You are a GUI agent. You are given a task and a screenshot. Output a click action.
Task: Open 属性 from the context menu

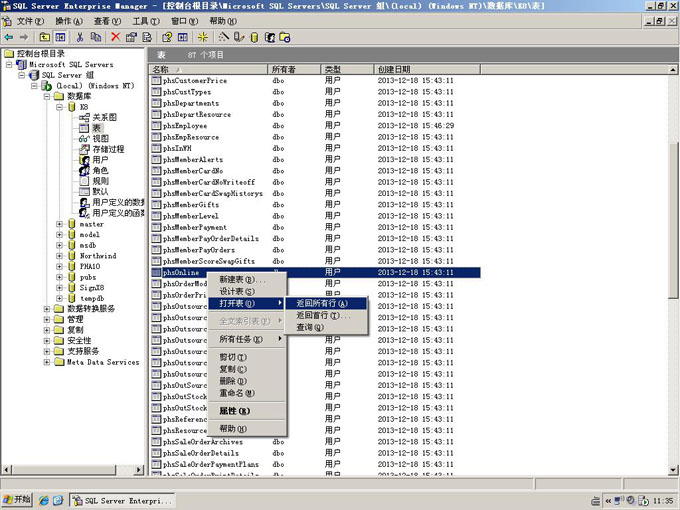tap(234, 411)
